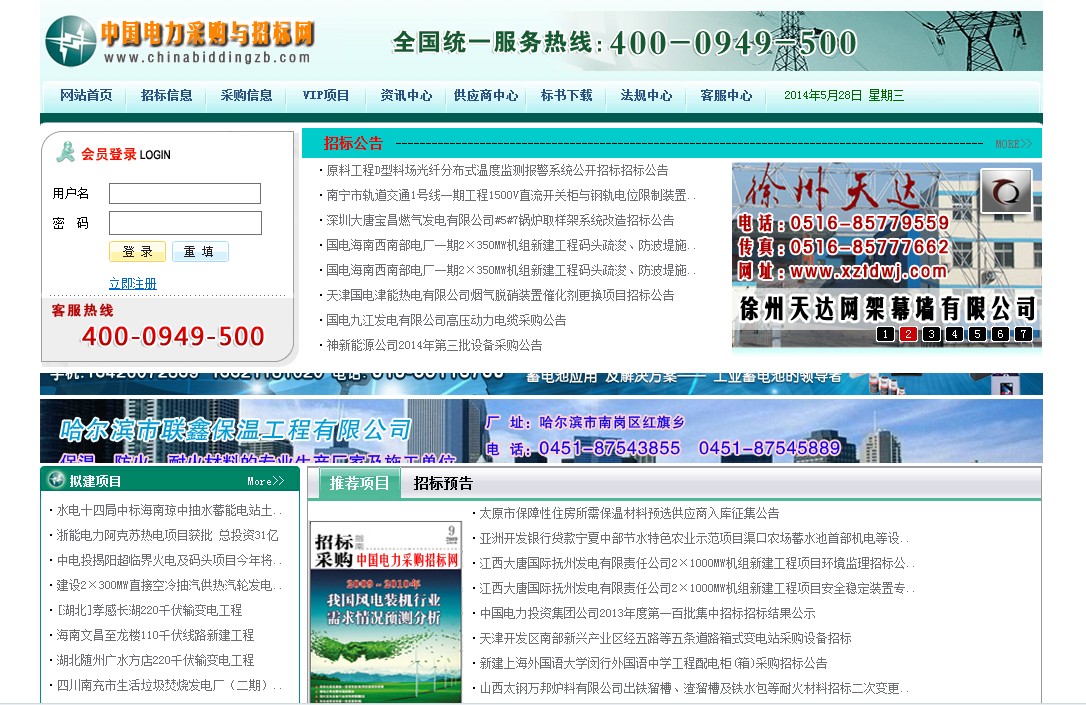Select VIP项目 in the navigation bar
The width and height of the screenshot is (1086, 705).
click(326, 96)
